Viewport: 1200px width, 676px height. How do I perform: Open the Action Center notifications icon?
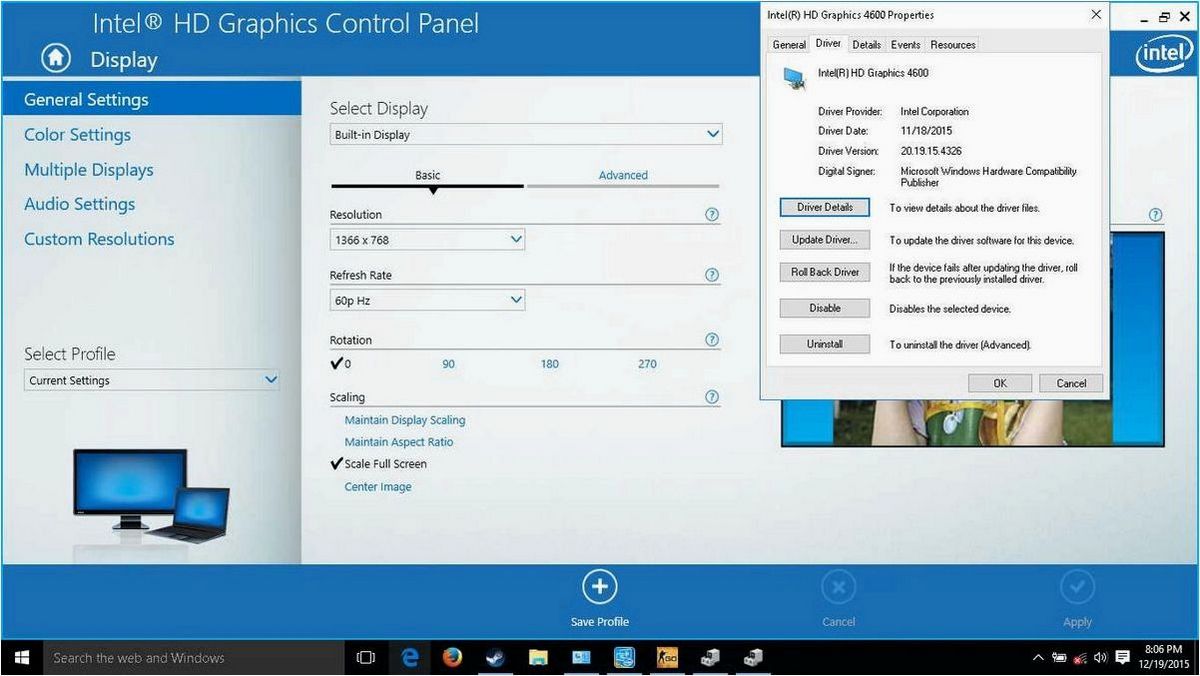pos(1122,658)
